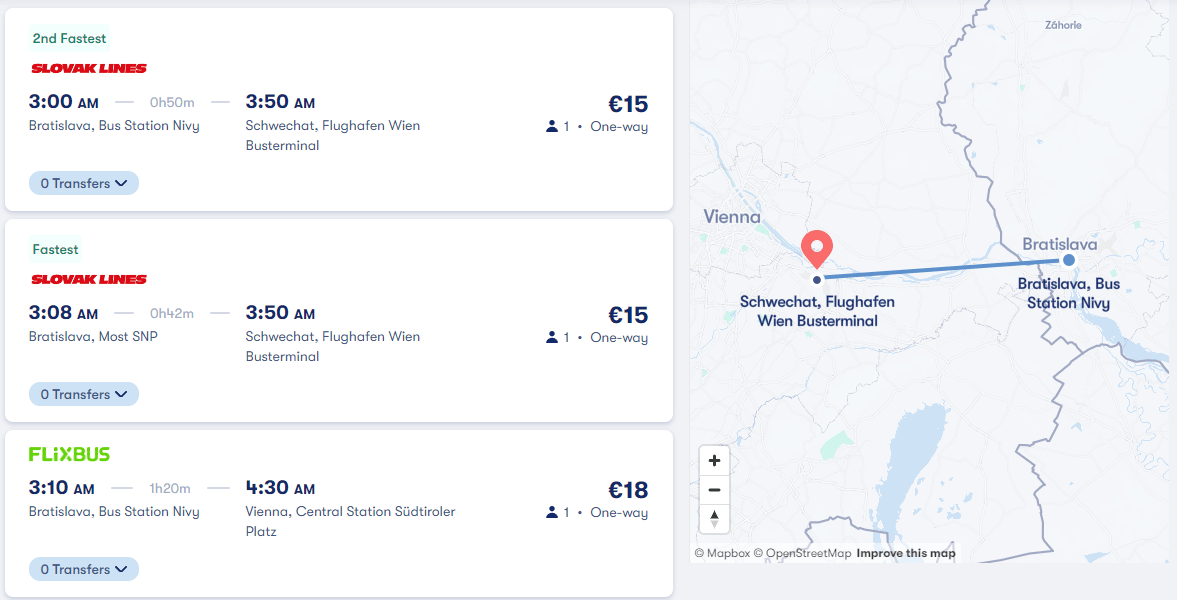
Task: Expand 0 Transfers on 3:08 AM trip
Action: [x=83, y=394]
